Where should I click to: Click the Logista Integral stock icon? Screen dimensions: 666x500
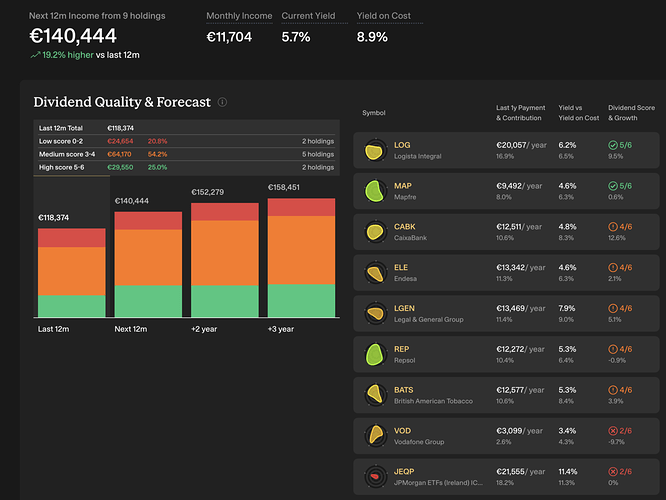(374, 151)
